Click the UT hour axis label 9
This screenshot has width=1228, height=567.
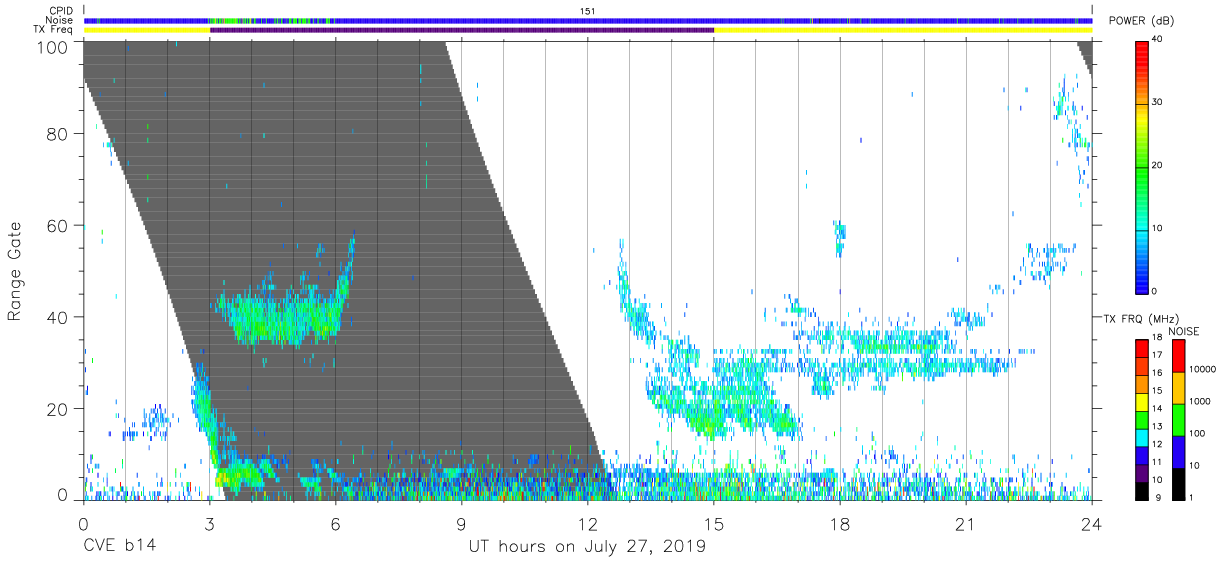(461, 523)
